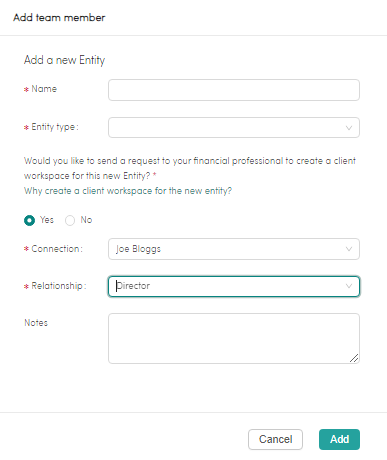Click the Name field label
The height and width of the screenshot is (460, 387).
point(44,89)
